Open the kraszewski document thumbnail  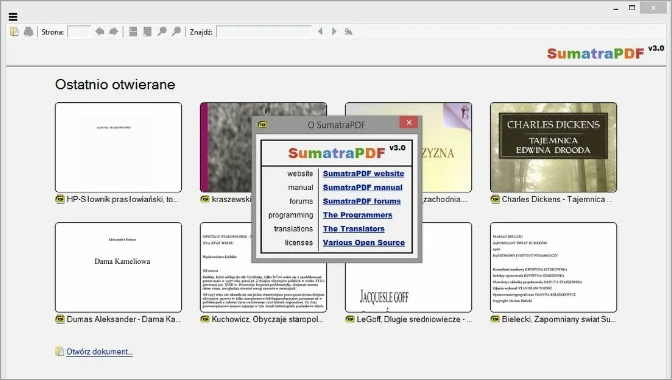(226, 147)
